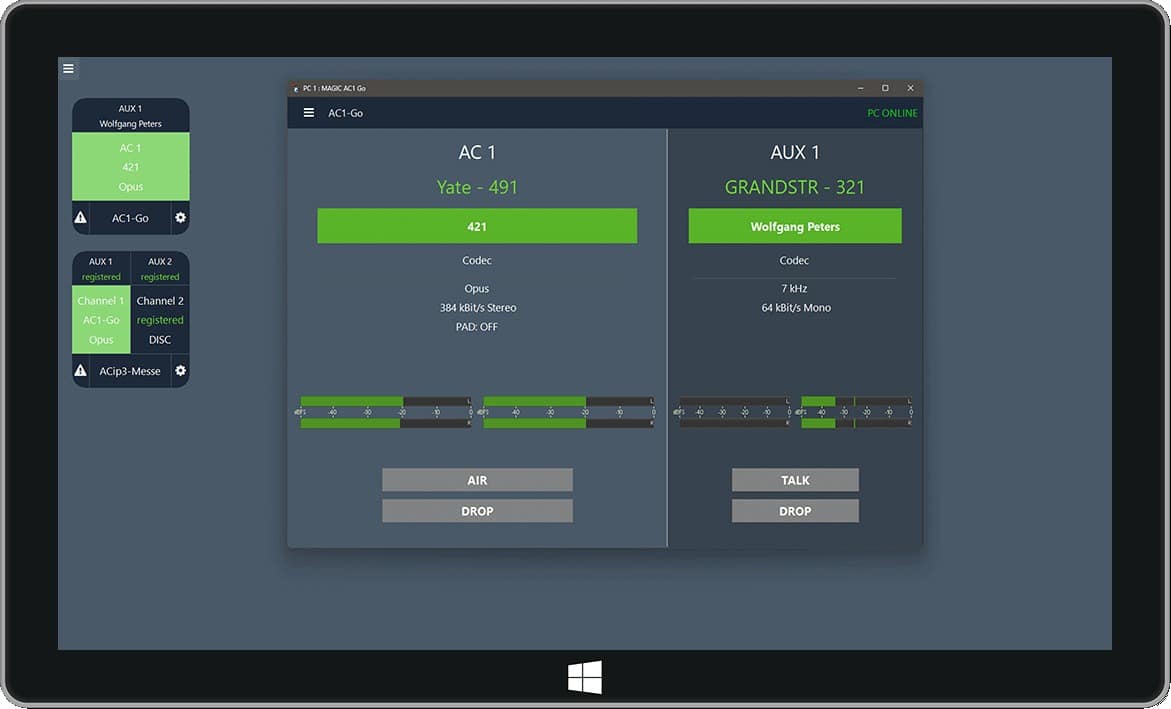Open the desktop hamburger menu at top-left
1171x709 pixels.
point(68,69)
